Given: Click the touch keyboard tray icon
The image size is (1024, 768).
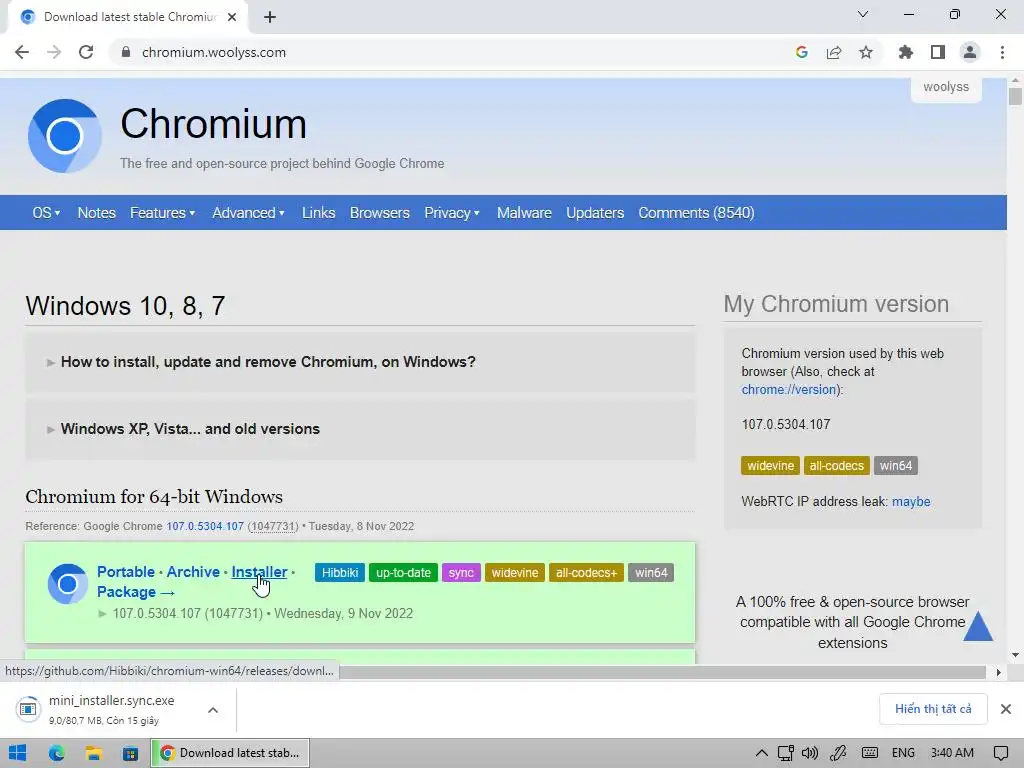Looking at the screenshot, I should 870,753.
